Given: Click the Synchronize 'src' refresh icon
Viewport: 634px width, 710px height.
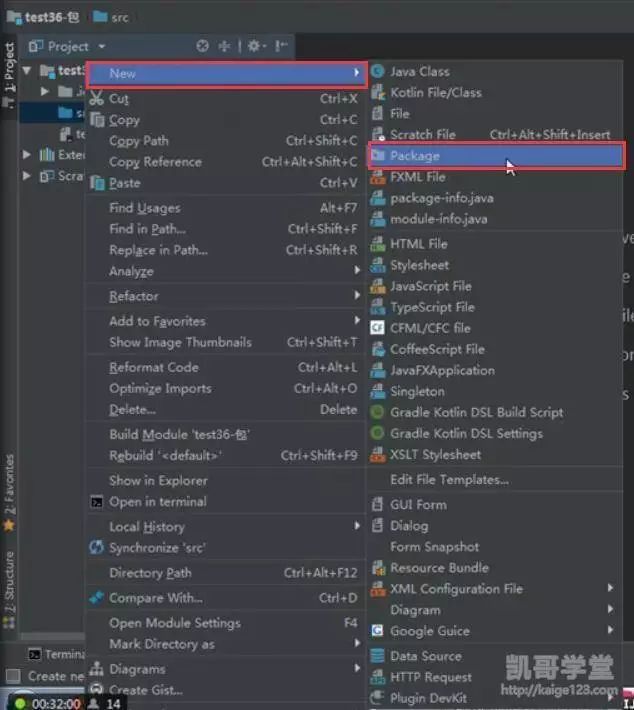Looking at the screenshot, I should 96,547.
